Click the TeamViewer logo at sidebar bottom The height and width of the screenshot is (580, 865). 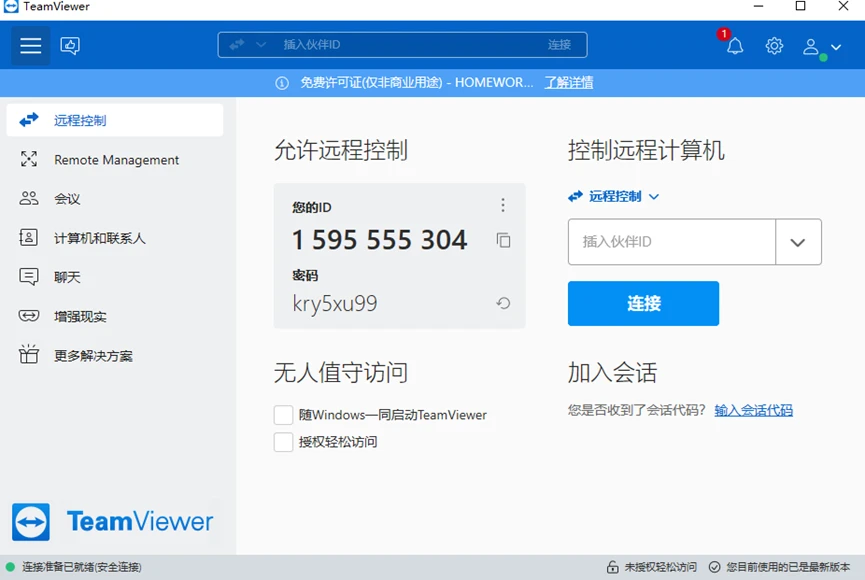click(113, 522)
